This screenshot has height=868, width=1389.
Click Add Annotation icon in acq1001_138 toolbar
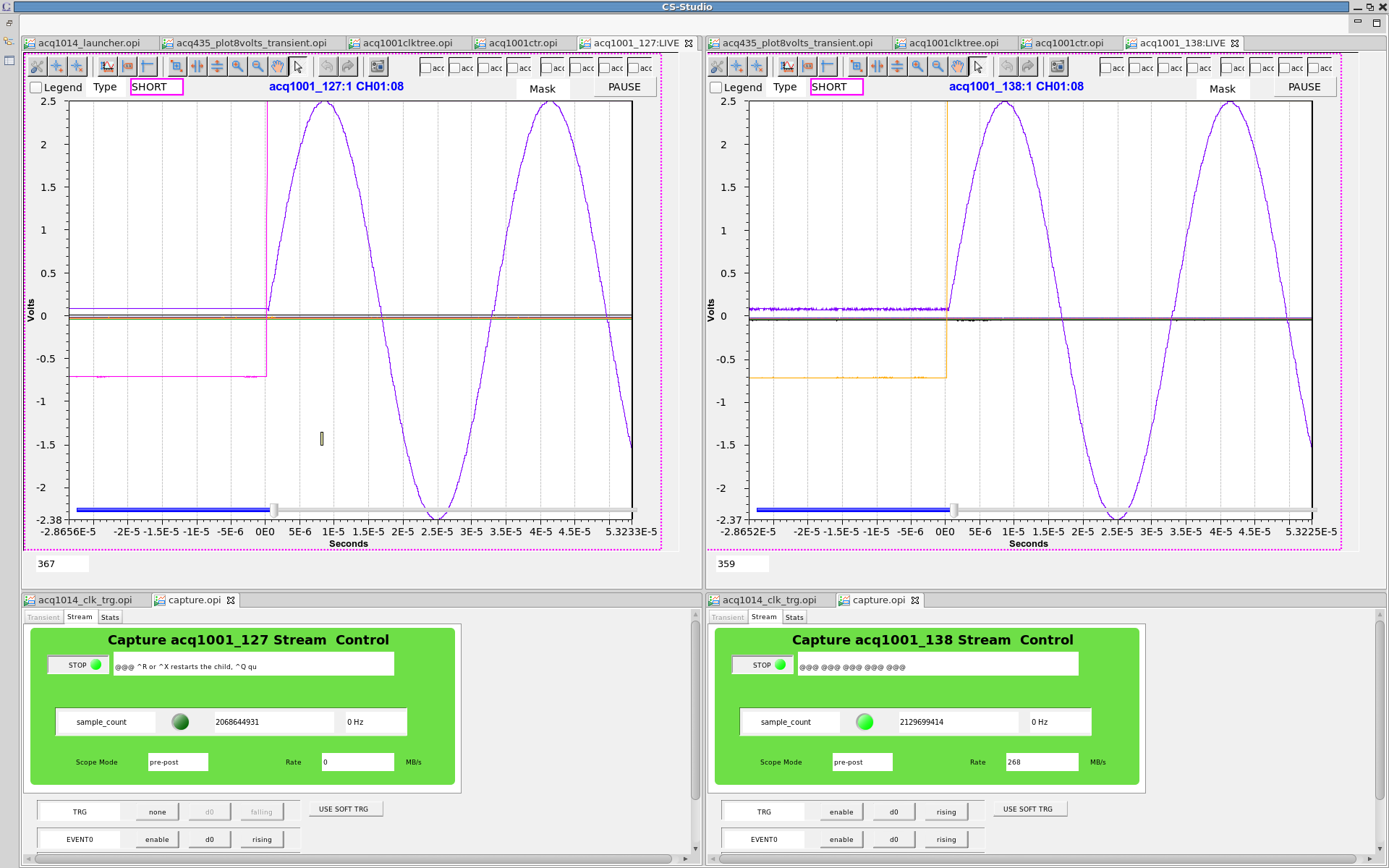tap(737, 67)
